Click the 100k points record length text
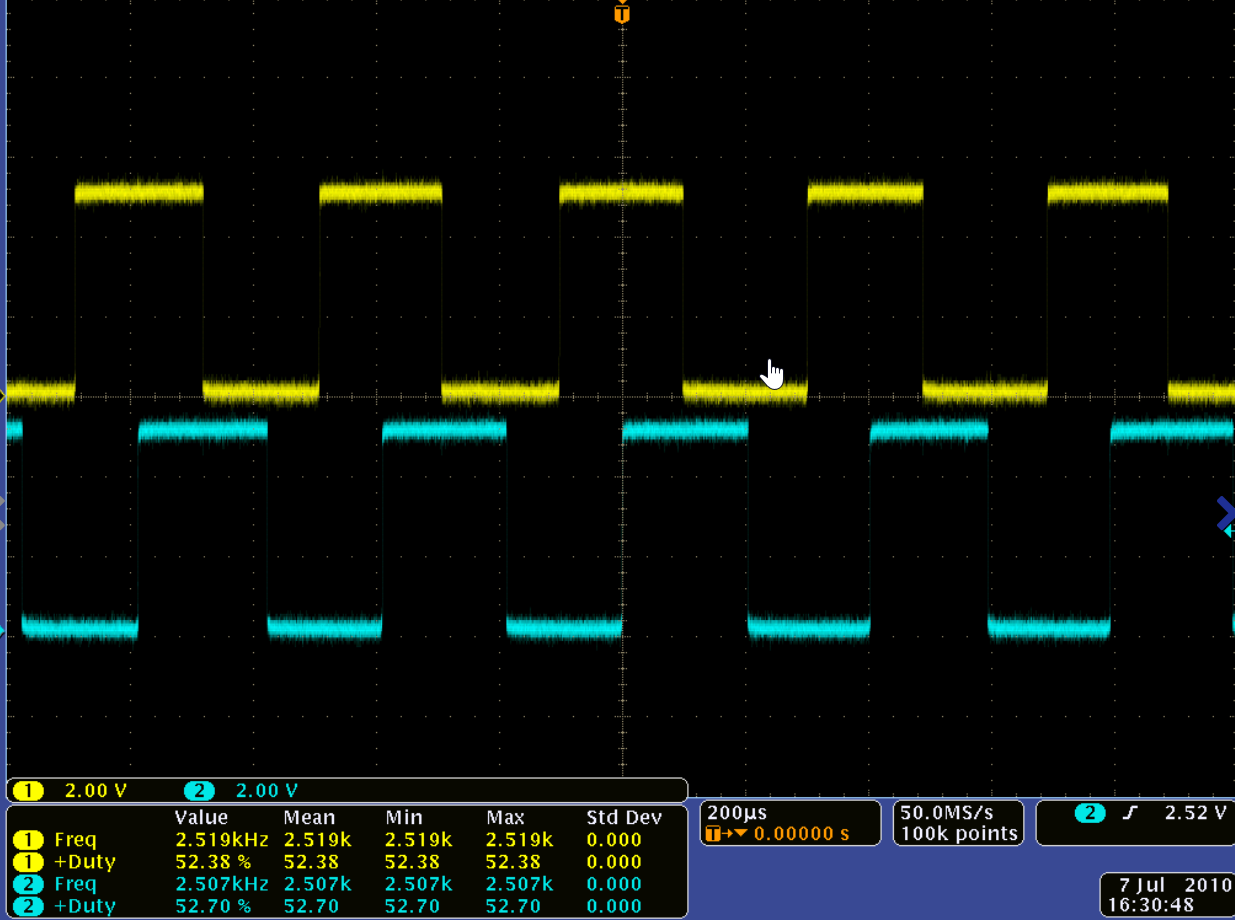1235x920 pixels. coord(958,834)
